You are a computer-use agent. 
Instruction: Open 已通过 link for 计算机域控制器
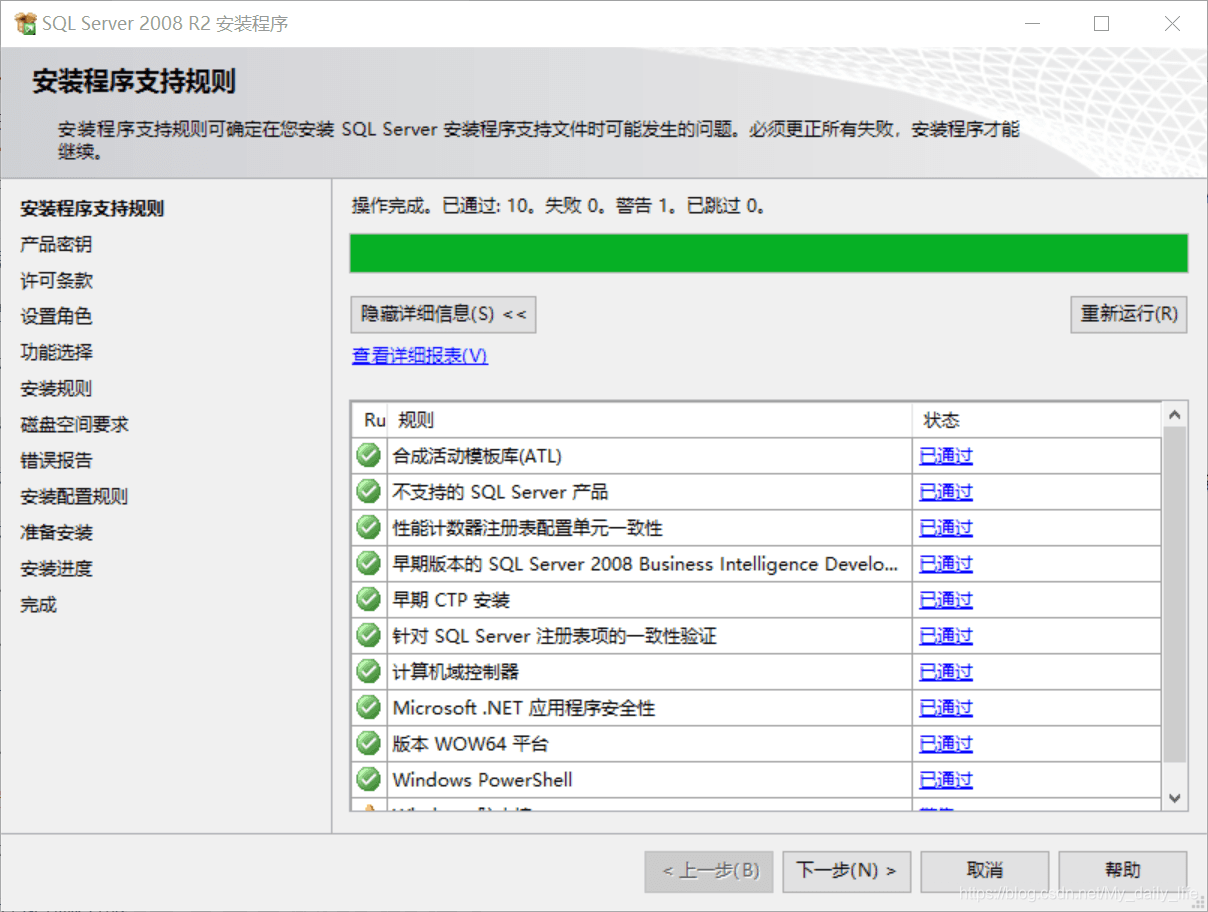[946, 672]
